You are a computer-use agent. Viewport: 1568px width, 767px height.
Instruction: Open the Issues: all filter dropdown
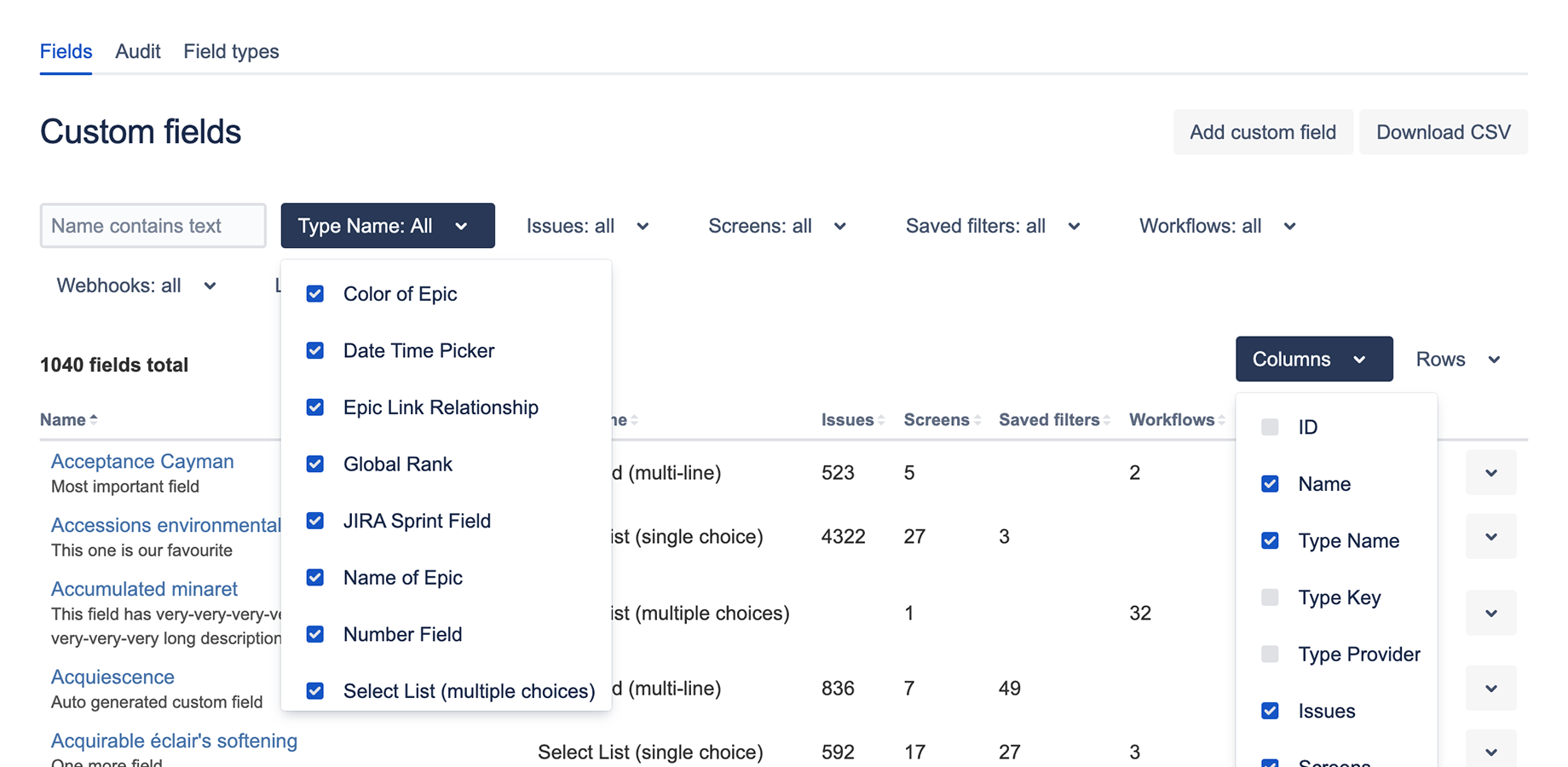click(x=588, y=226)
